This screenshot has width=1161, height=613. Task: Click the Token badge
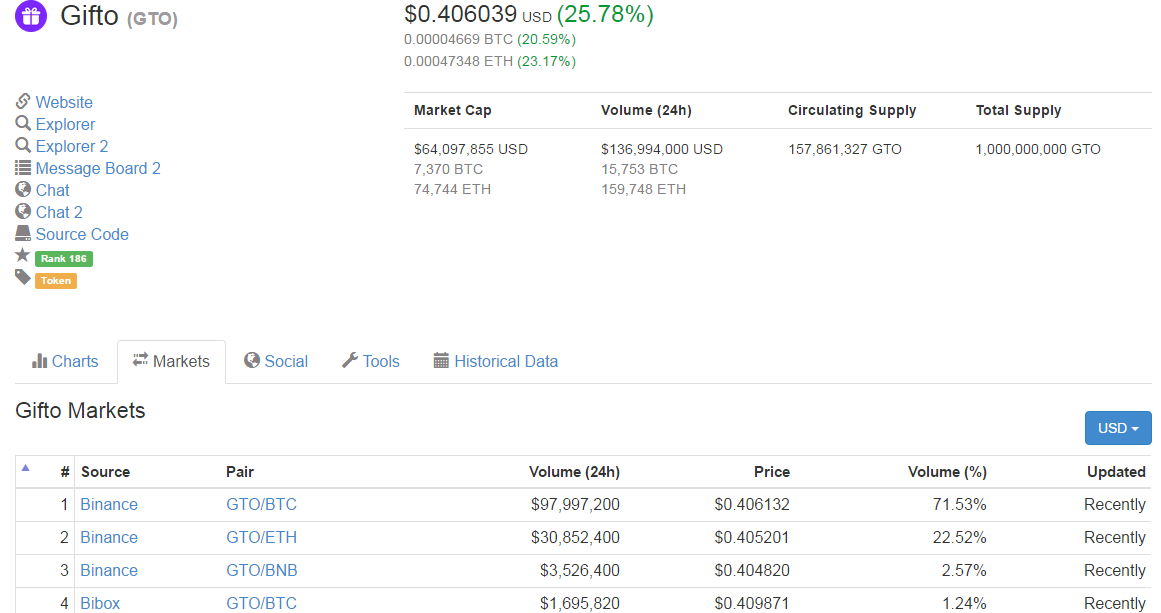tap(56, 281)
